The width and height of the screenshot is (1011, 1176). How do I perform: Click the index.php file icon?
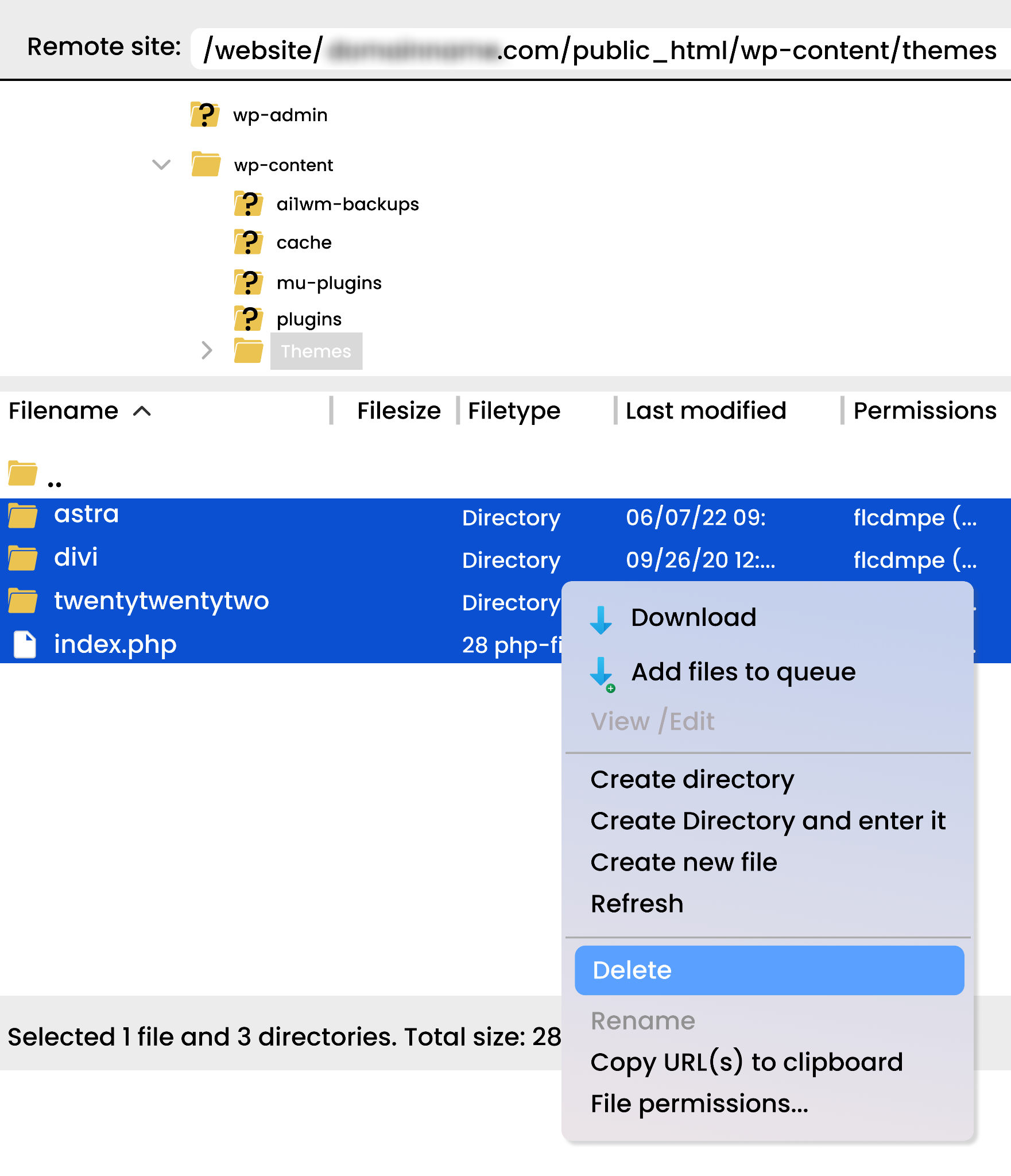[x=25, y=644]
